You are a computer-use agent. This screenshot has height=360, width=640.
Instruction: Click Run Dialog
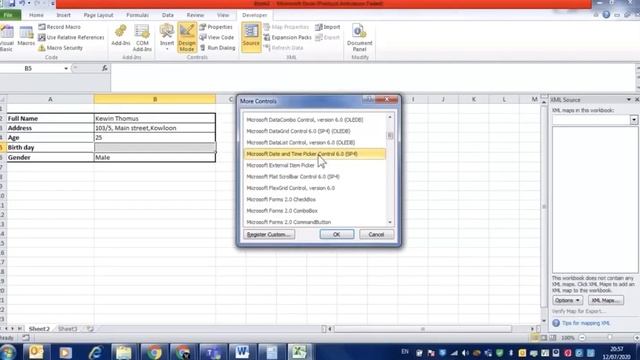coord(218,48)
